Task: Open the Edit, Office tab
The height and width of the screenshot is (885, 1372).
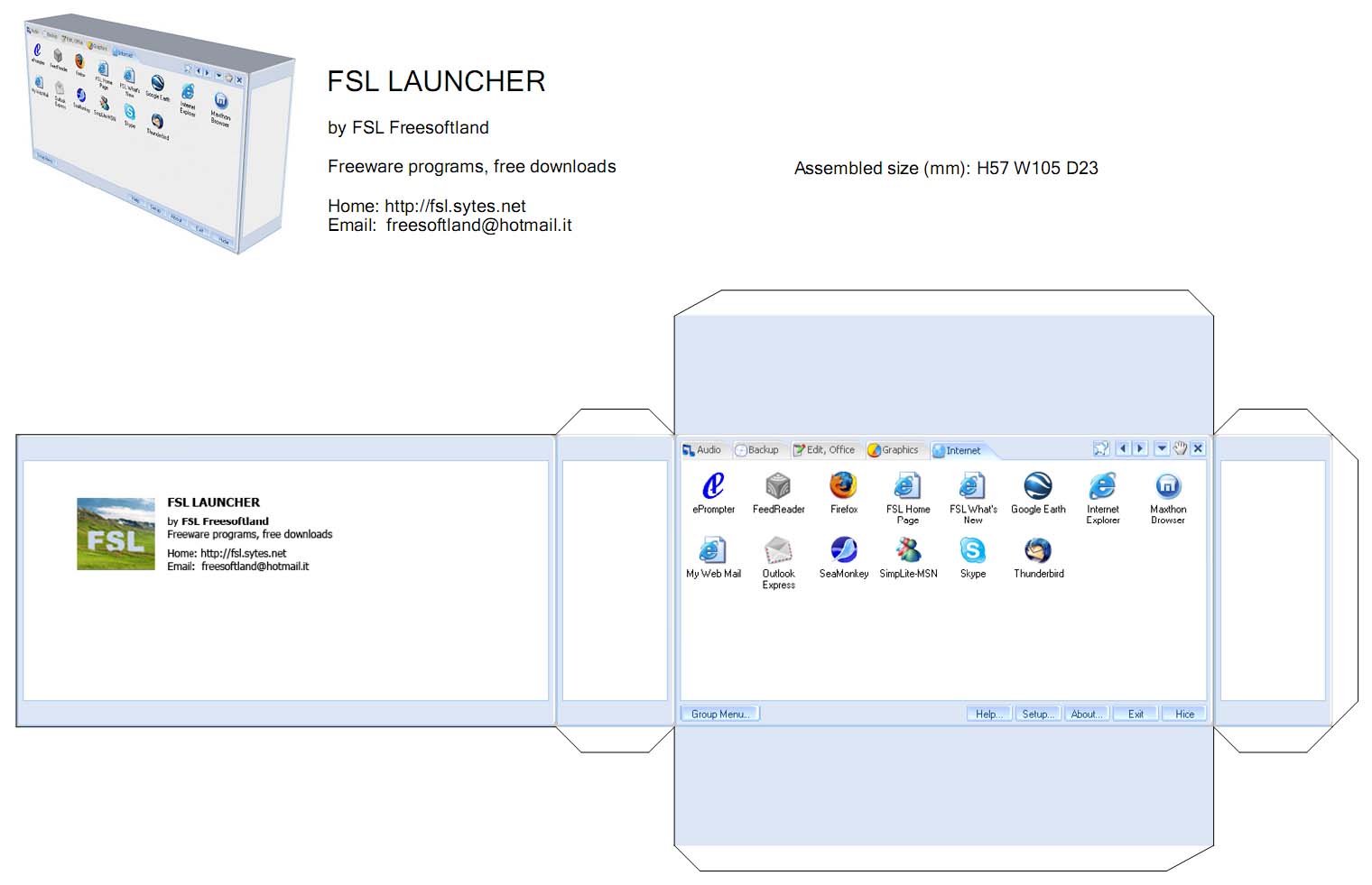Action: 824,450
